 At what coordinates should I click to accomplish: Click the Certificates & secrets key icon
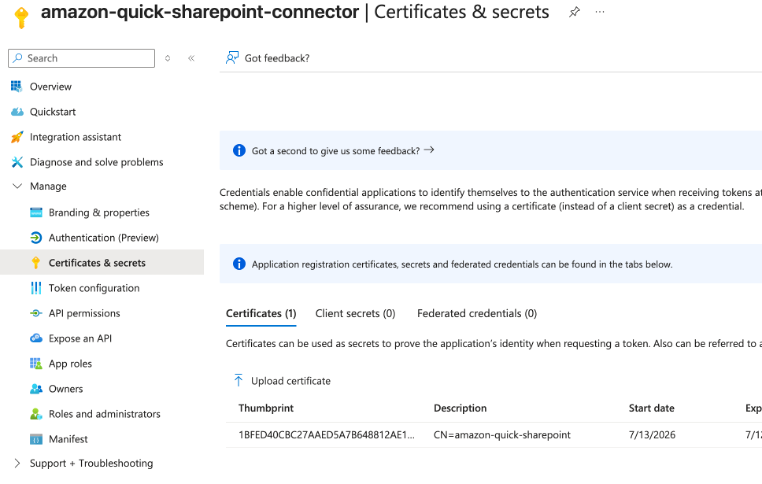(x=36, y=263)
